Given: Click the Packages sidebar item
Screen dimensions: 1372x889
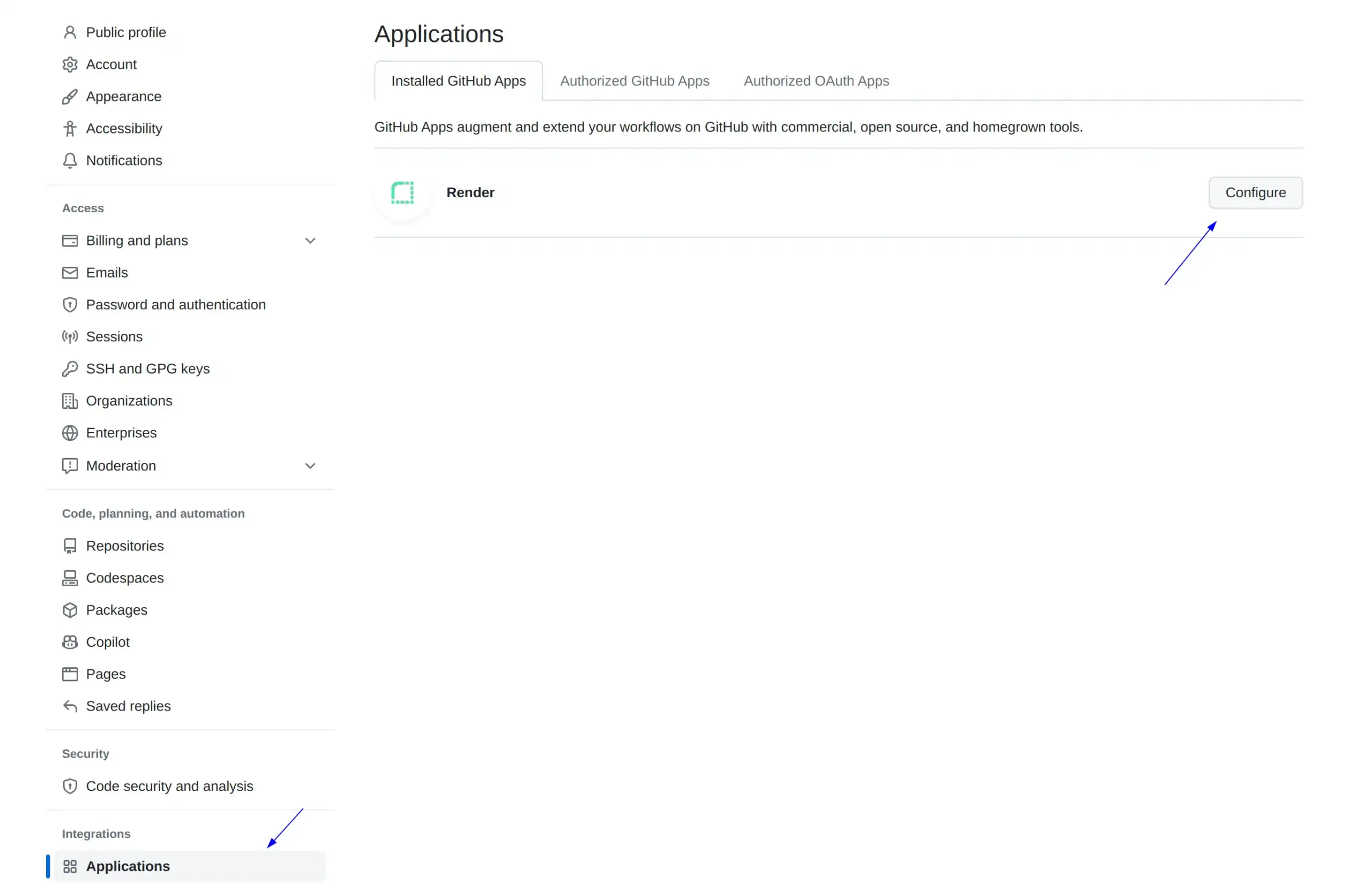Looking at the screenshot, I should [116, 610].
